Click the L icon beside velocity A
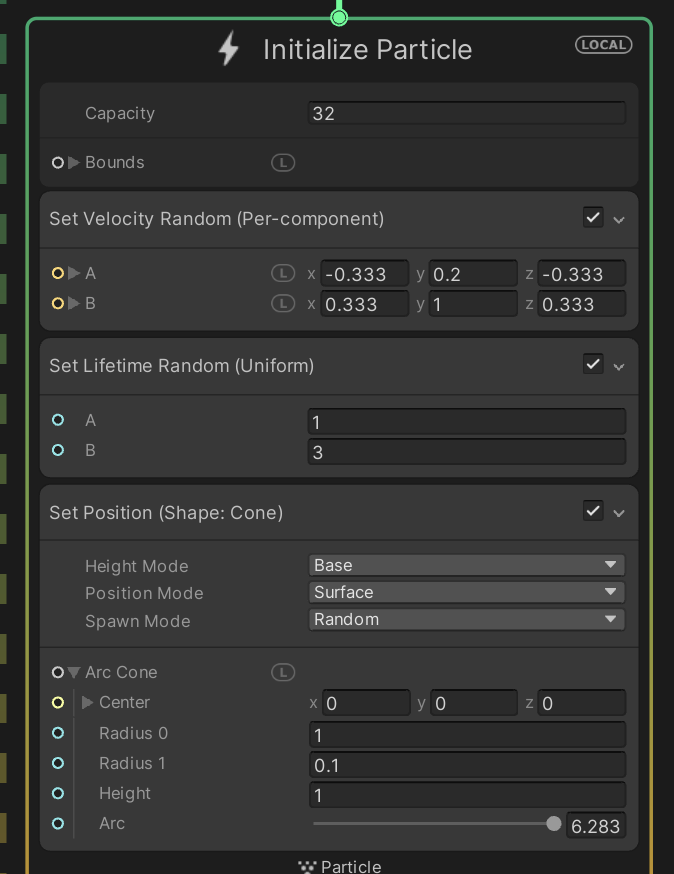 (283, 273)
